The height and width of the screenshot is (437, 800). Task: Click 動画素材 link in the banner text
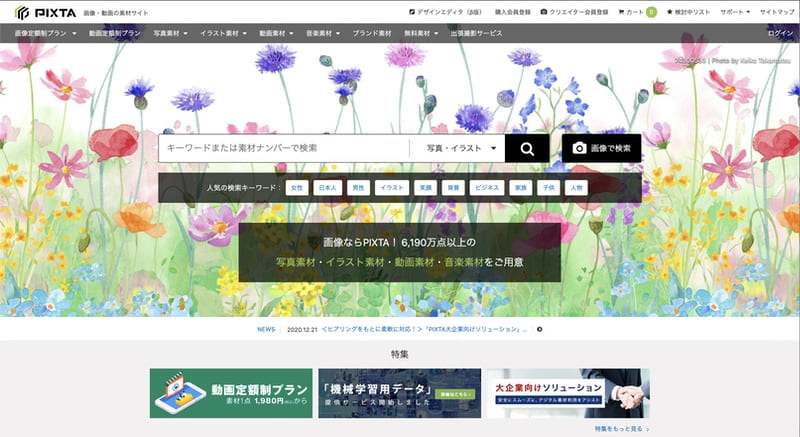tap(414, 262)
